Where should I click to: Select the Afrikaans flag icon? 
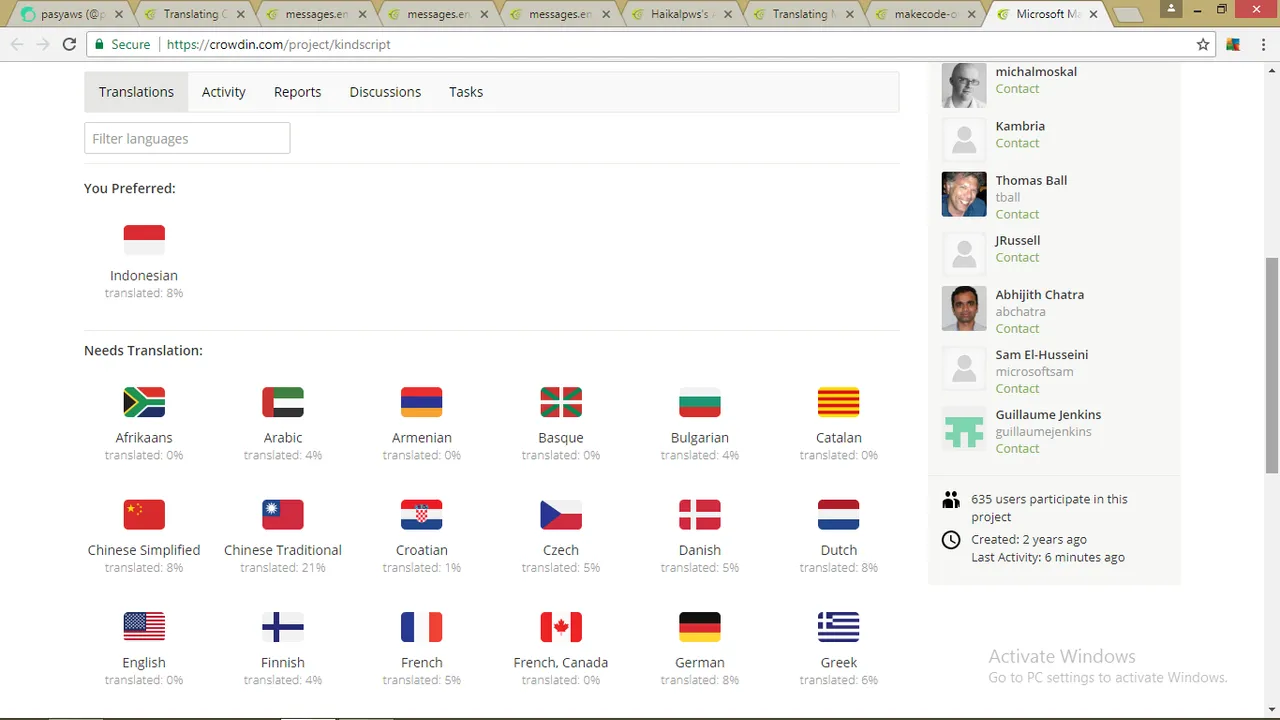pyautogui.click(x=144, y=402)
